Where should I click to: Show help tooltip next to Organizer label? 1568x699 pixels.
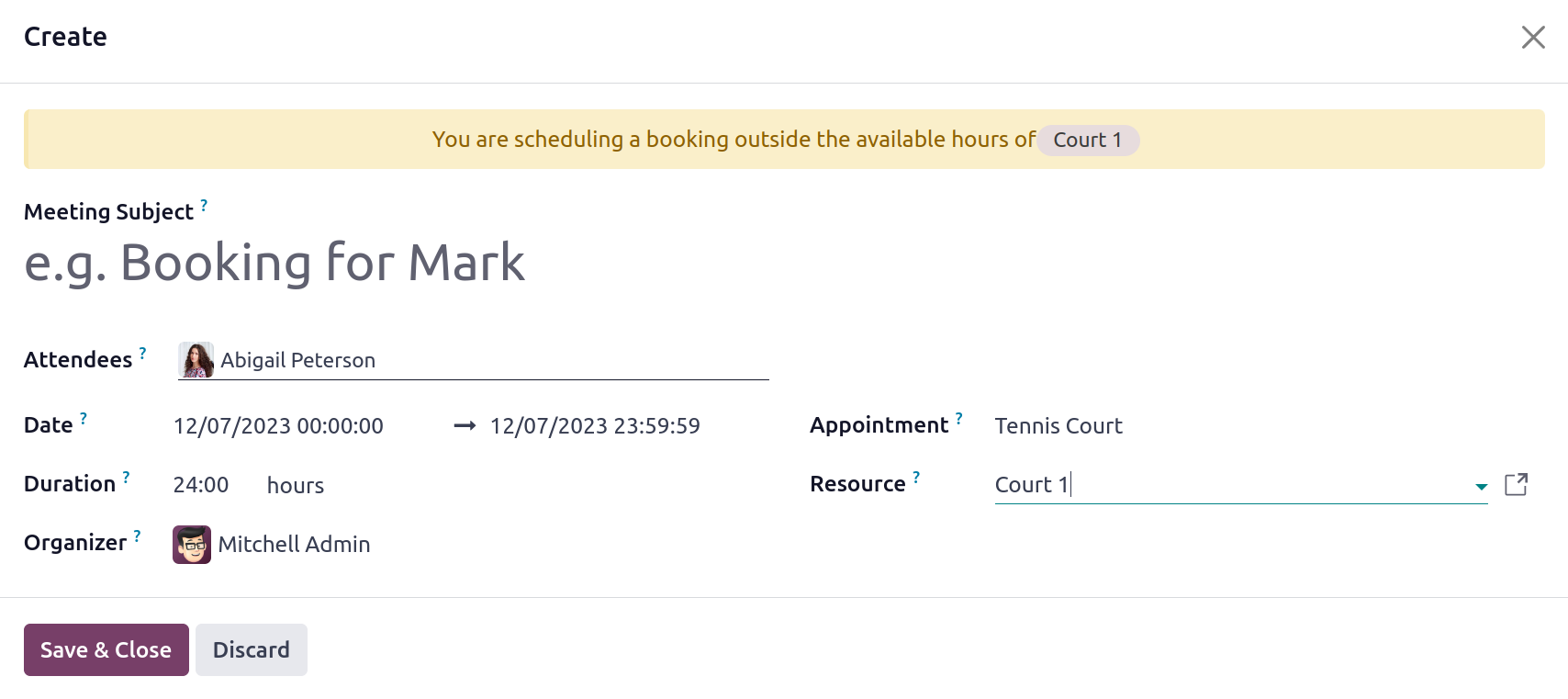click(137, 536)
